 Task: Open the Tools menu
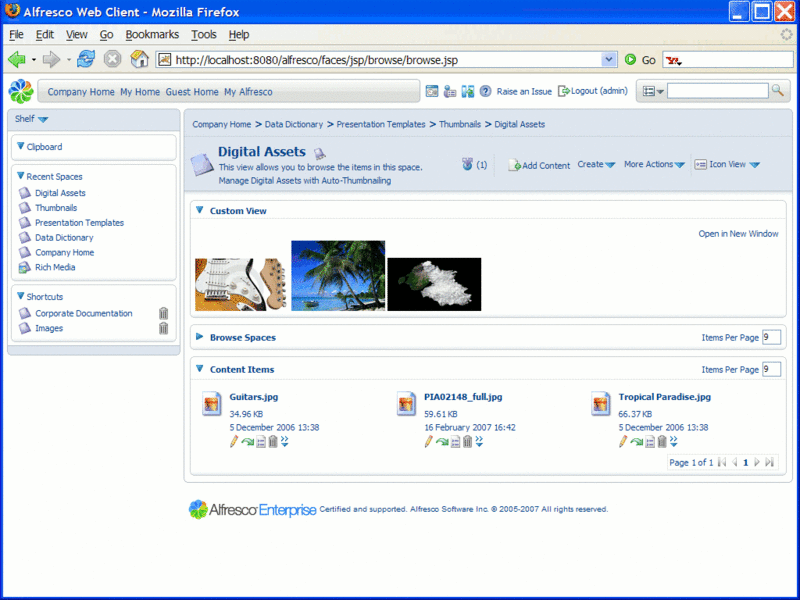(204, 34)
